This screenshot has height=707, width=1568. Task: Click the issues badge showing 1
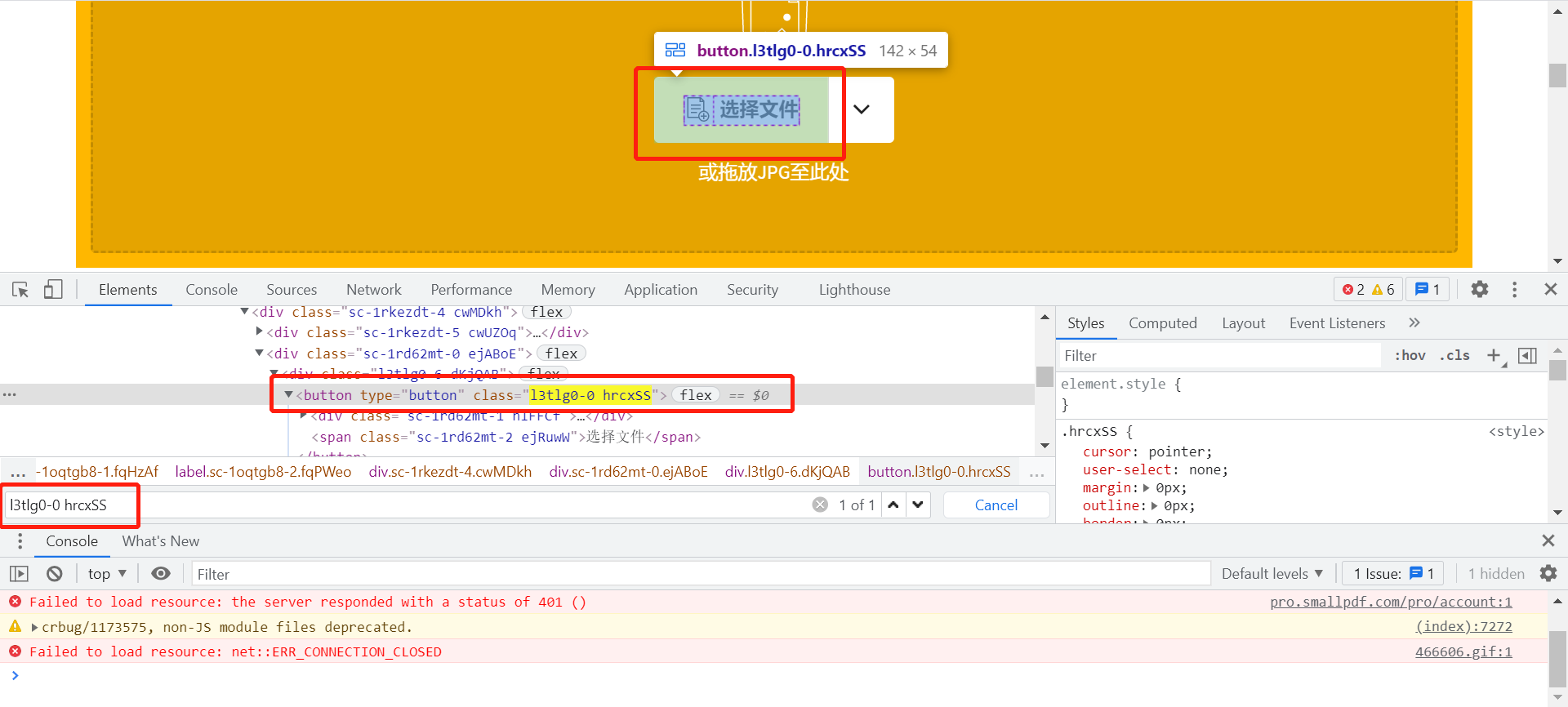pos(1428,289)
